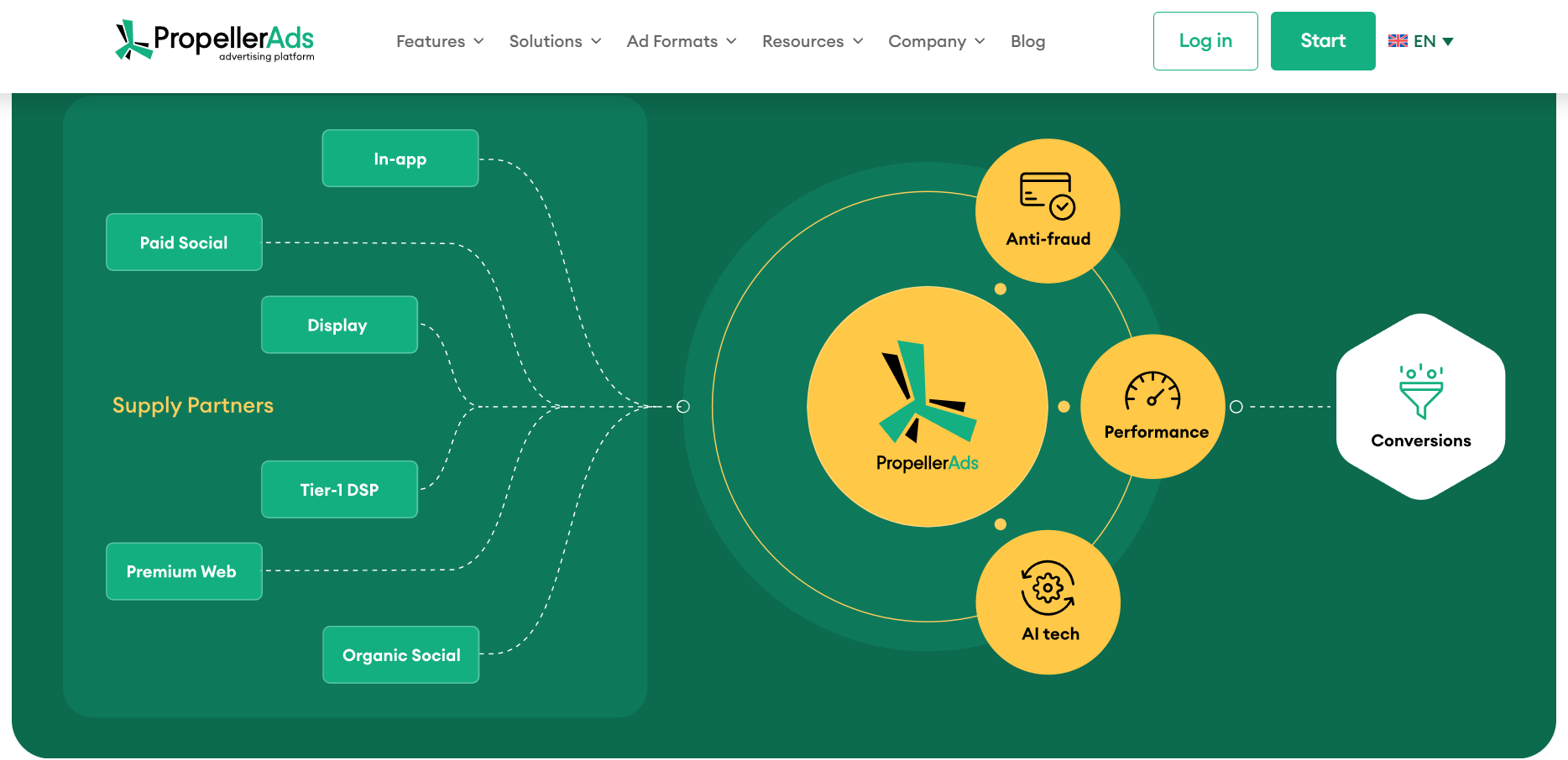Click the Performance speedometer icon

coord(1152,391)
